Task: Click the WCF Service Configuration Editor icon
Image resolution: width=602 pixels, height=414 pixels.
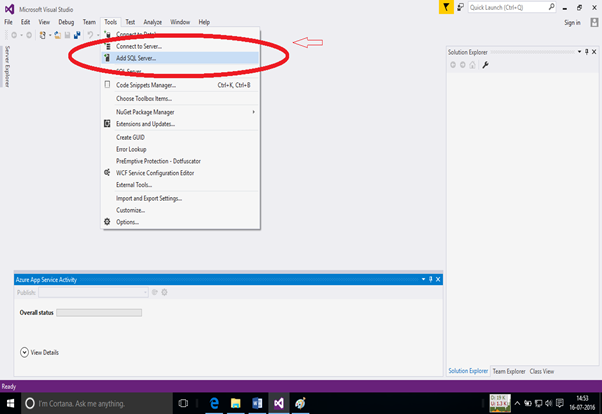Action: pyautogui.click(x=107, y=172)
